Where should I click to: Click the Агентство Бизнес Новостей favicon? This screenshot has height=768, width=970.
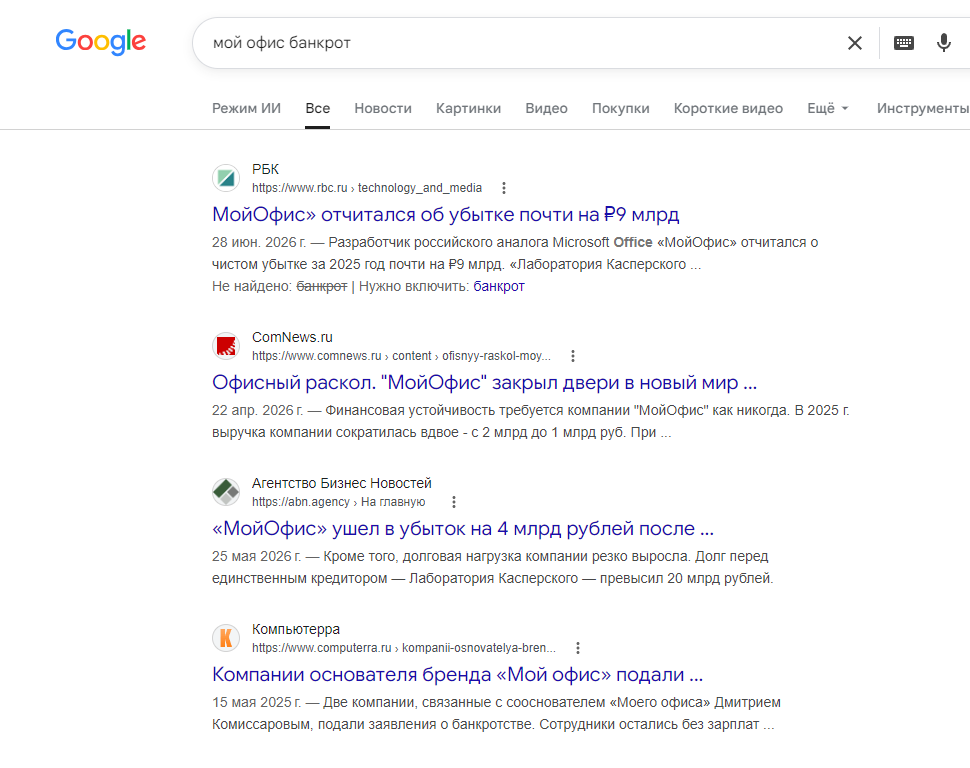(x=226, y=493)
